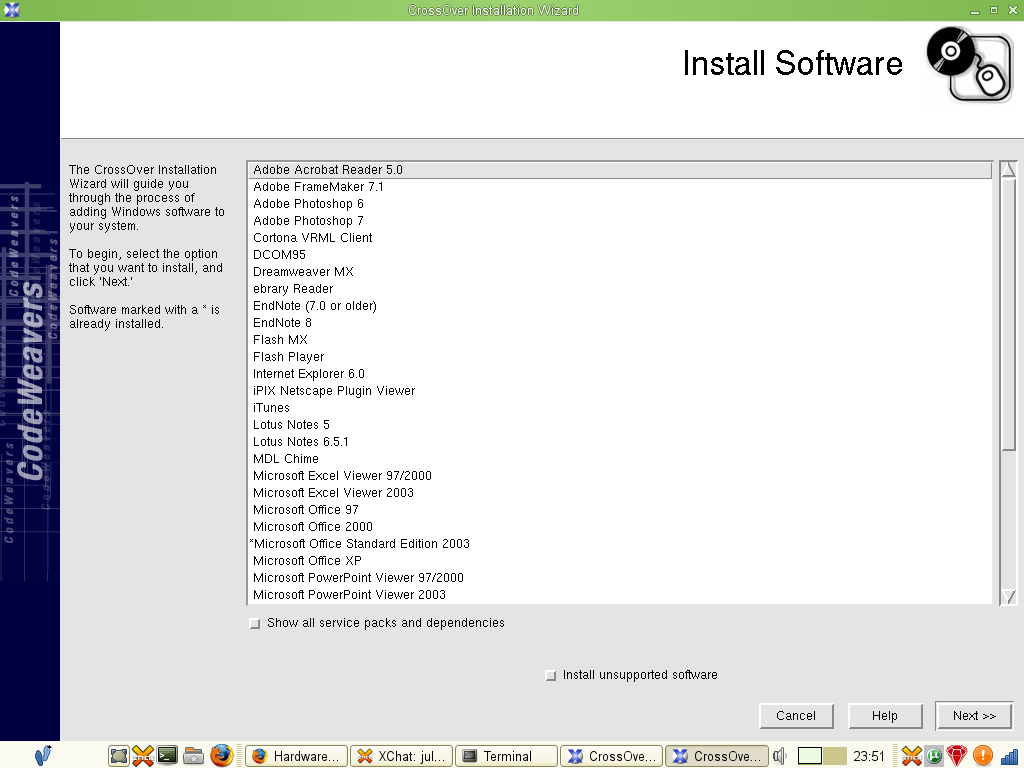The width and height of the screenshot is (1024, 768).
Task: Select Microsoft PowerPoint Viewer 2003
Action: pos(620,594)
